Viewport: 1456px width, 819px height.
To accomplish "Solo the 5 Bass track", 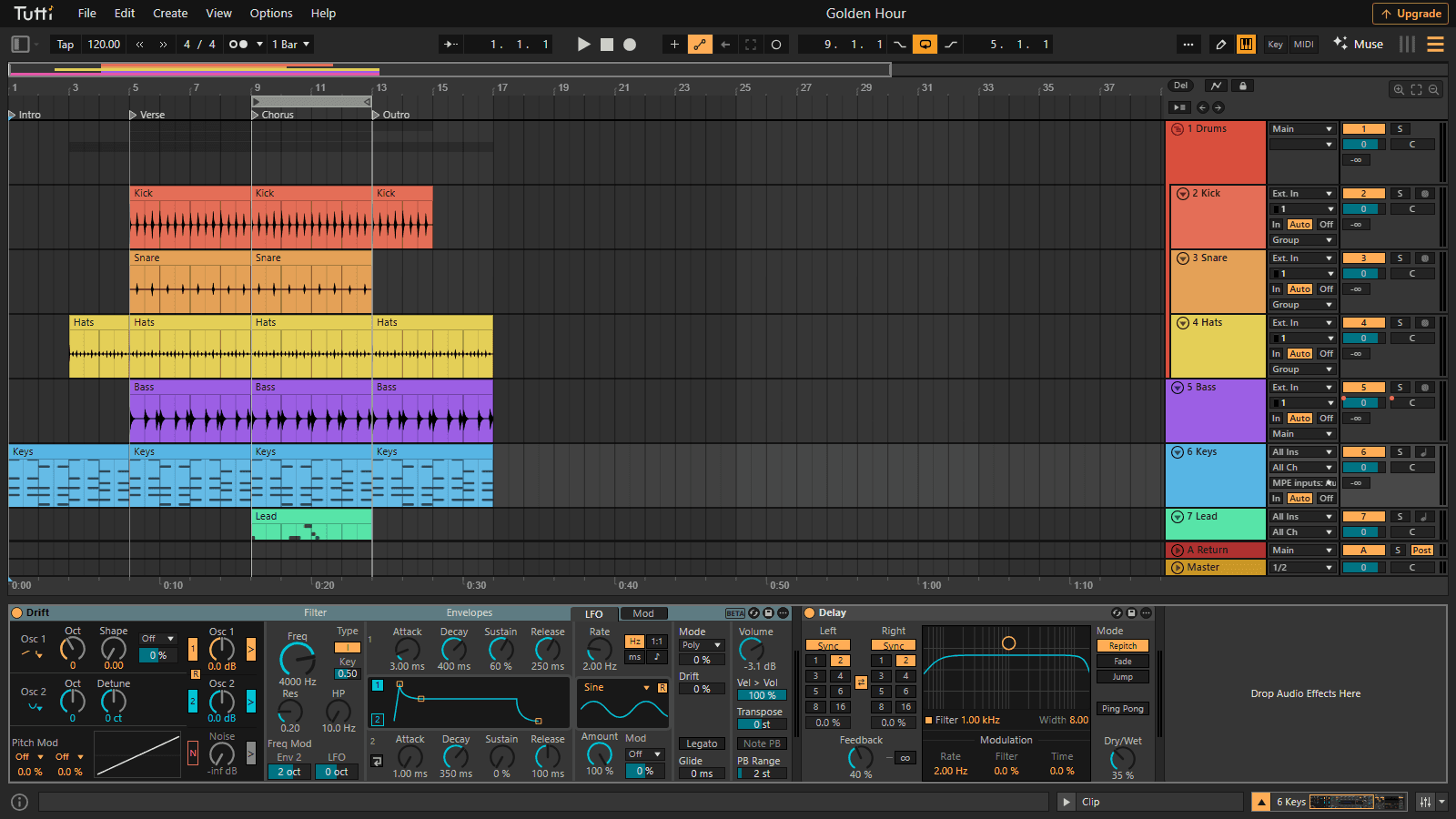I will pyautogui.click(x=1400, y=388).
